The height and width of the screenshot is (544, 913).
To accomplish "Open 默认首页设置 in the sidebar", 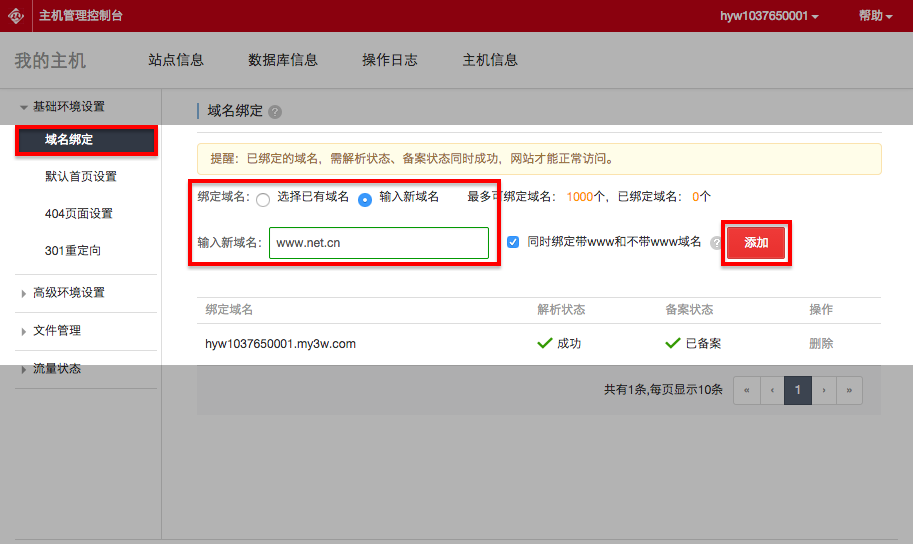I will pos(80,177).
